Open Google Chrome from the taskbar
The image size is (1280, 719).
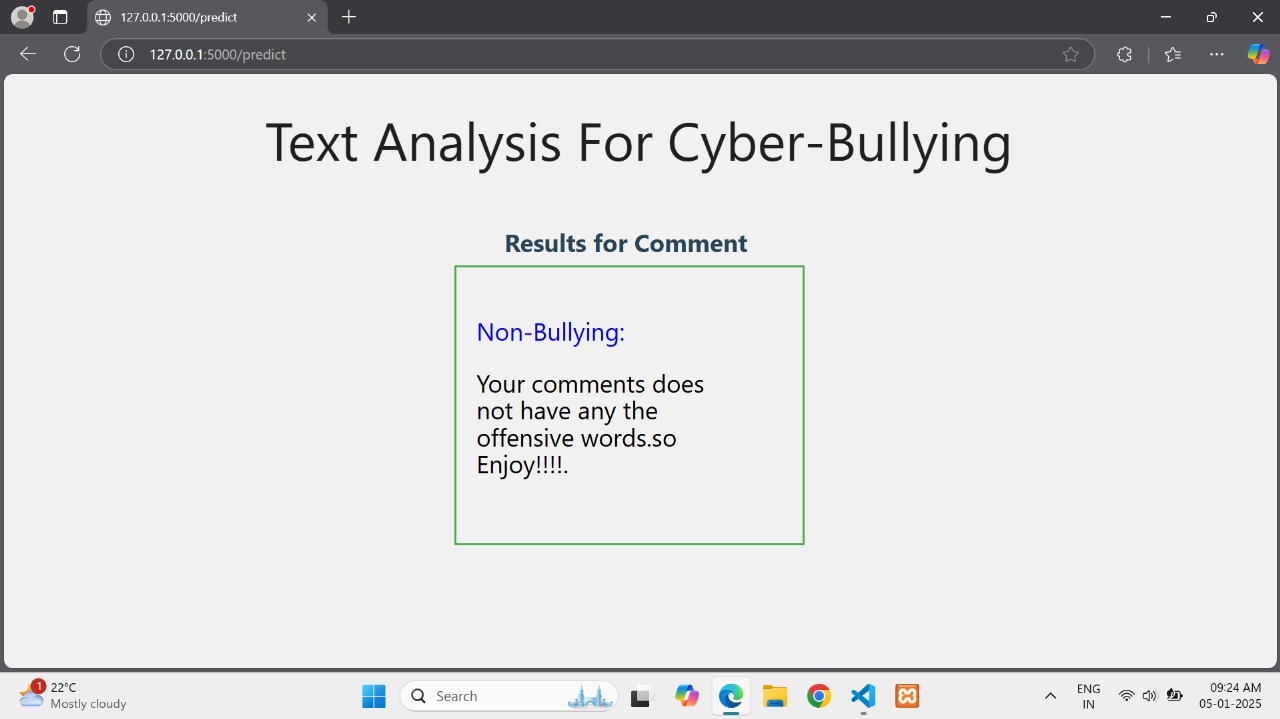coord(819,696)
